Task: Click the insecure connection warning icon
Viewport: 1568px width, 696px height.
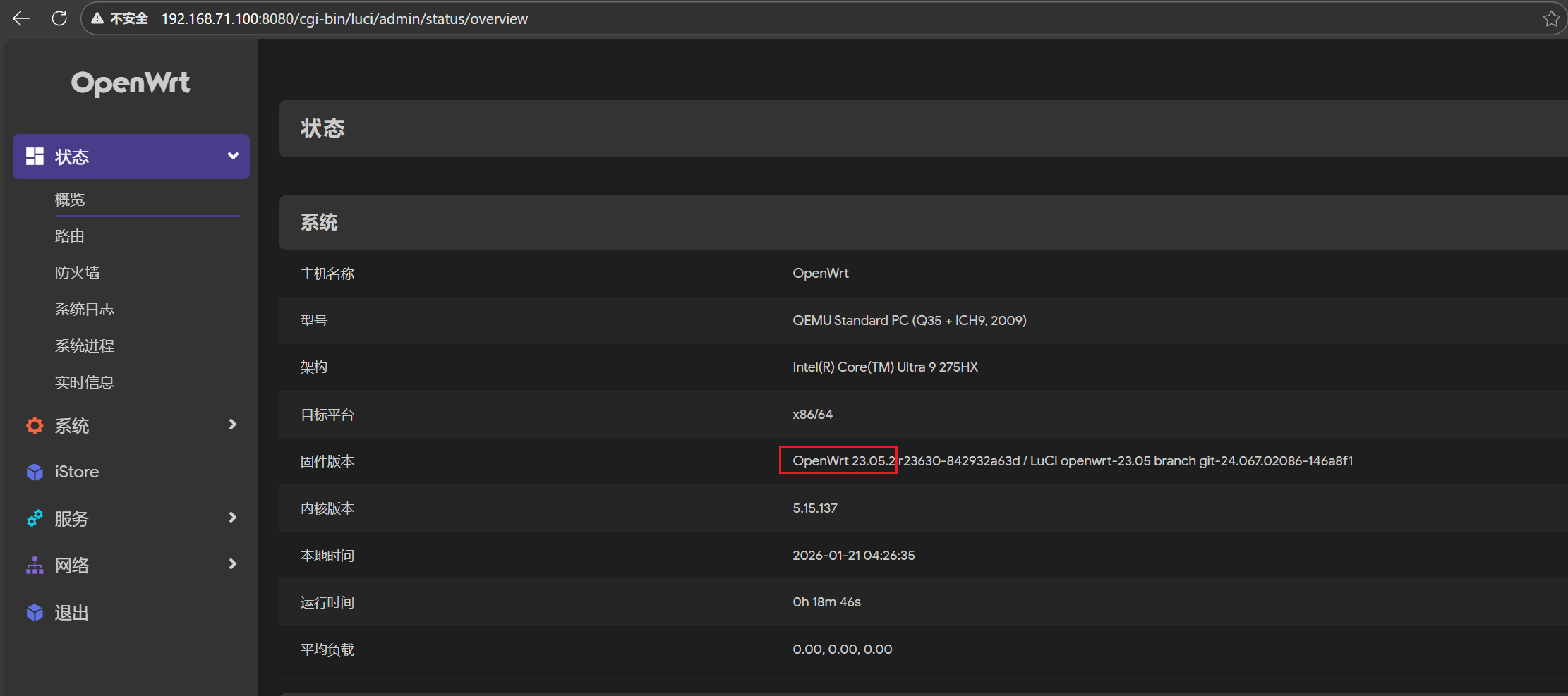Action: point(98,18)
